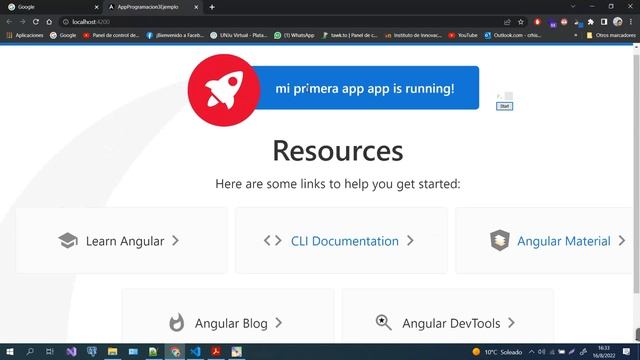Open the Learn Angular link
Viewport: 640px width, 360px height.
[125, 241]
